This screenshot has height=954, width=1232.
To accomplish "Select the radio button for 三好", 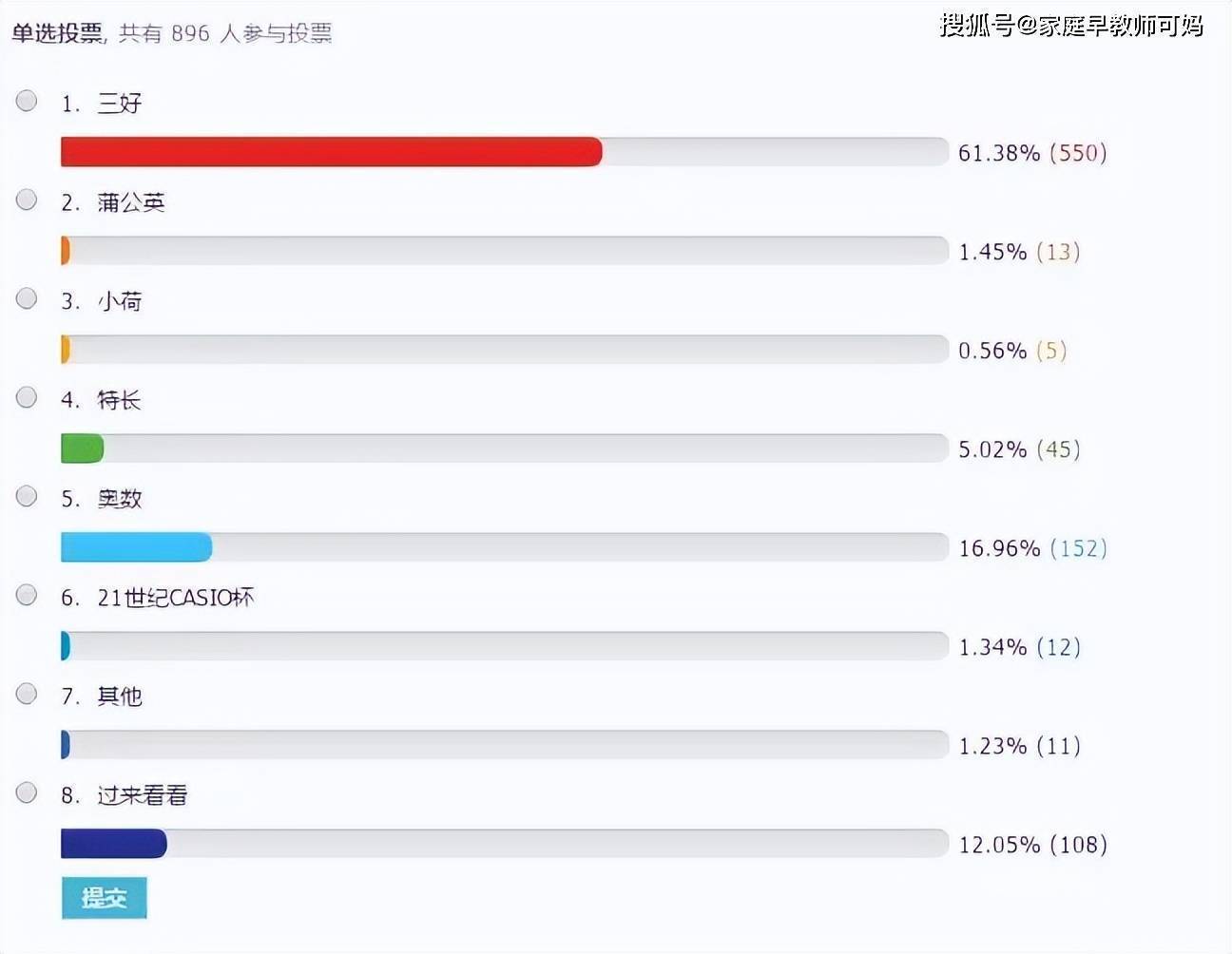I will [27, 101].
